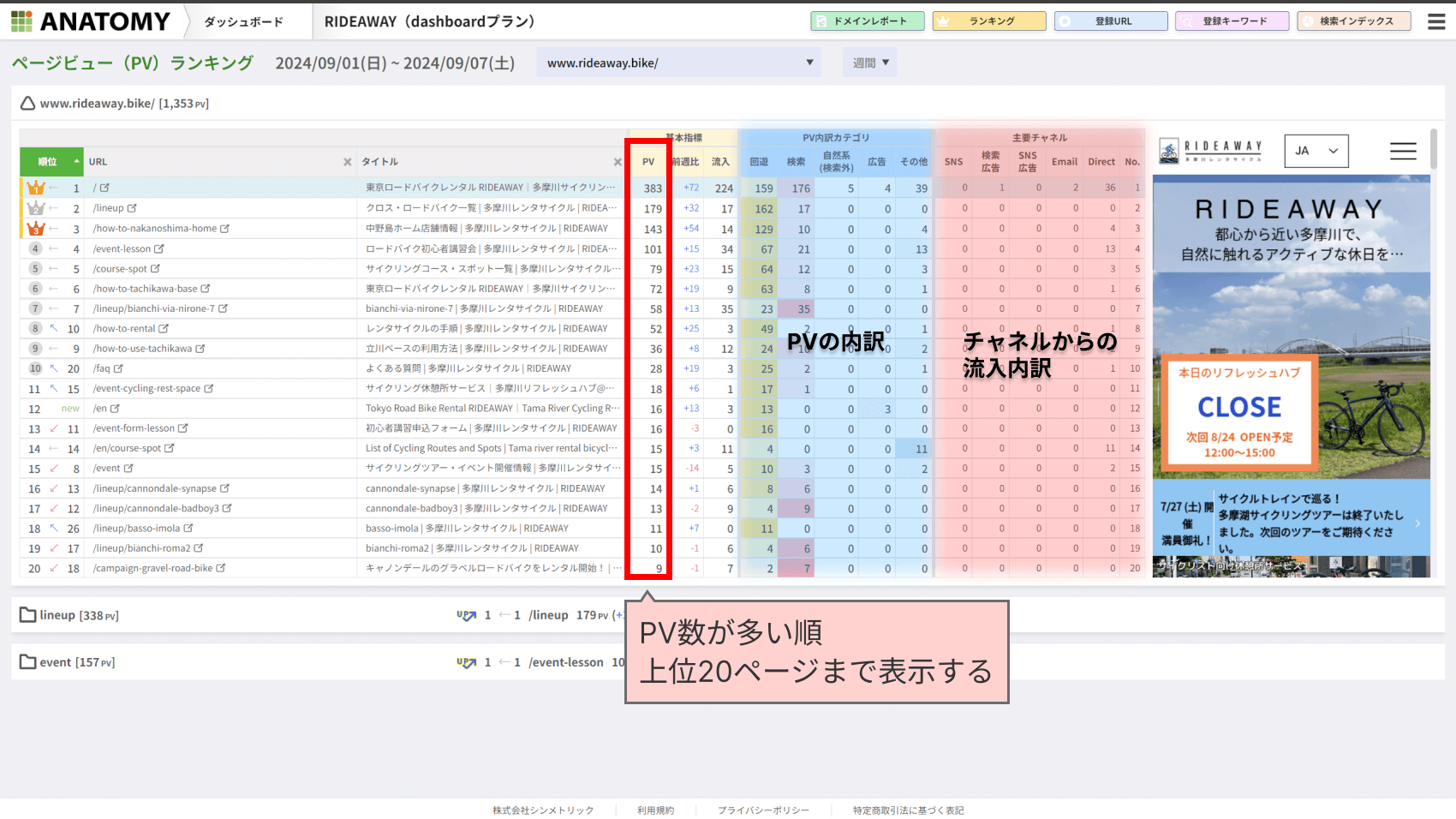Open the hamburger menu at top right

point(1436,21)
